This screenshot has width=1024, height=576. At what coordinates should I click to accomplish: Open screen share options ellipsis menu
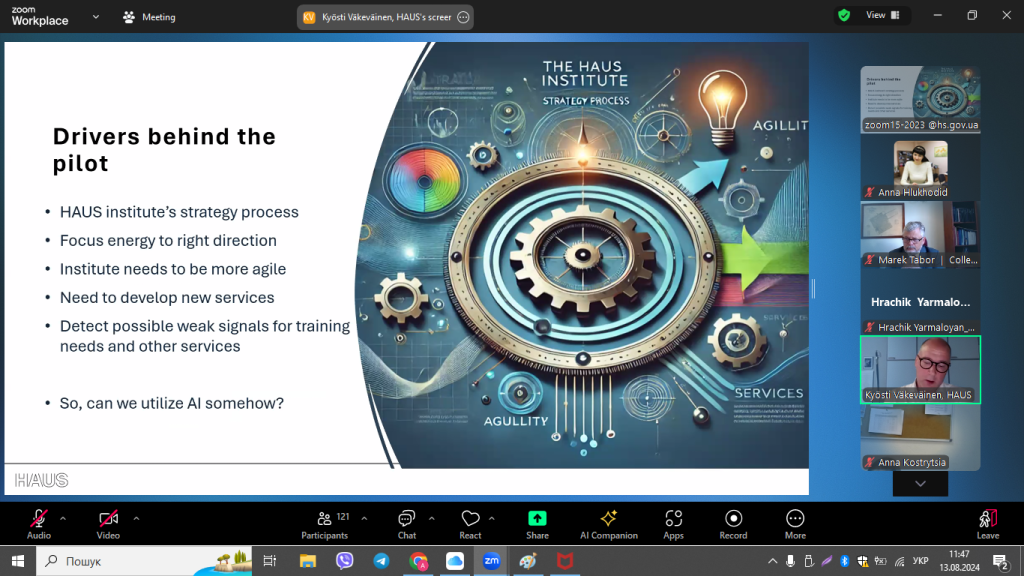click(x=463, y=17)
